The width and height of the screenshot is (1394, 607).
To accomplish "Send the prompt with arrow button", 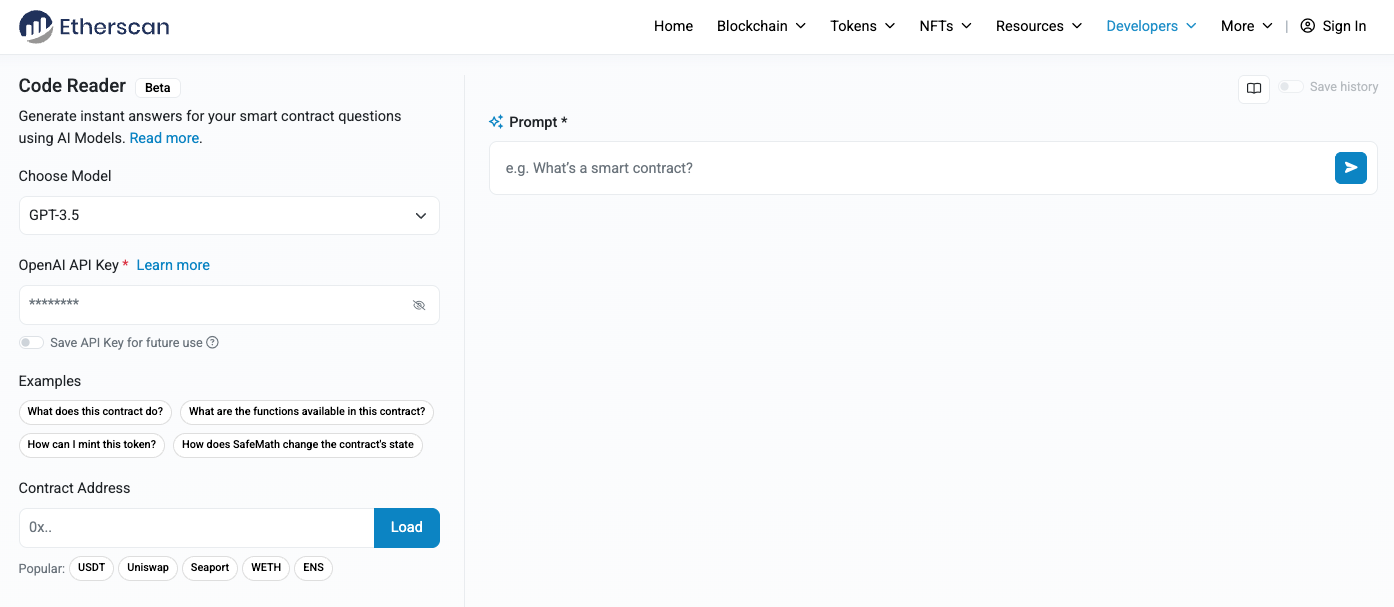I will 1351,168.
